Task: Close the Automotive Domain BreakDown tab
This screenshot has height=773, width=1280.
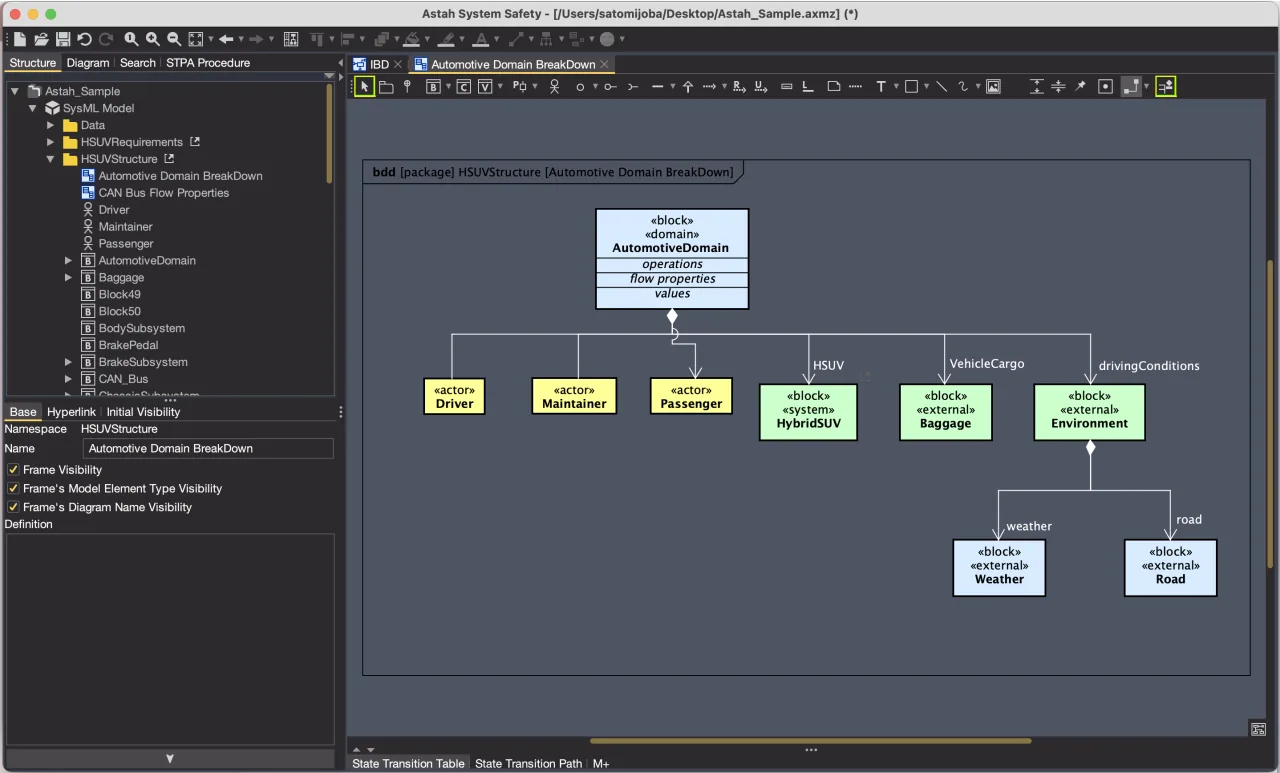Action: point(604,64)
